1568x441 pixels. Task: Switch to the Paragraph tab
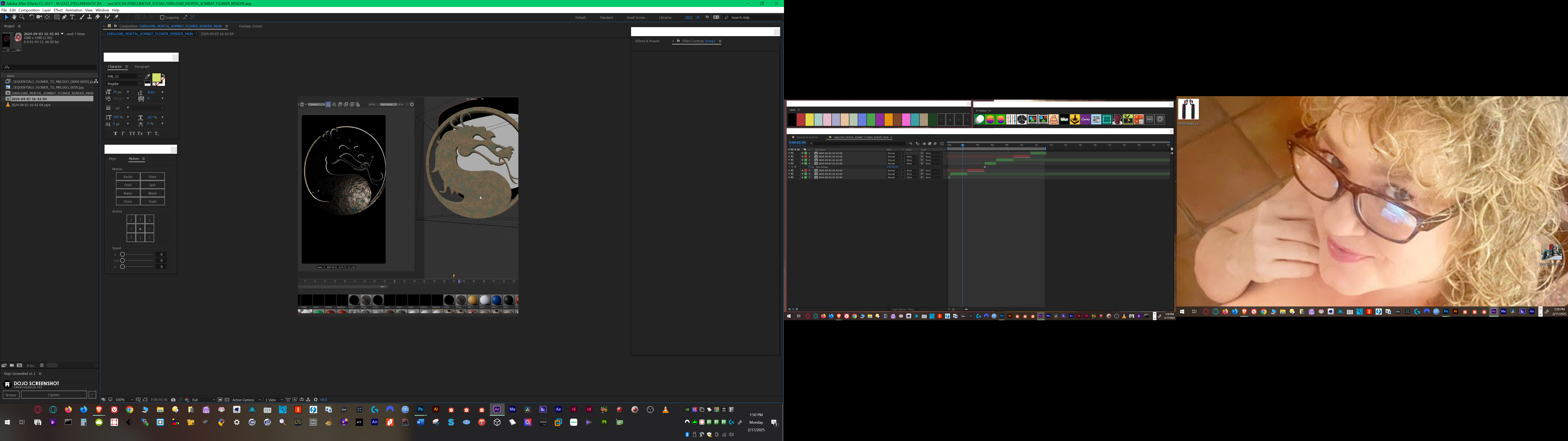pos(143,66)
